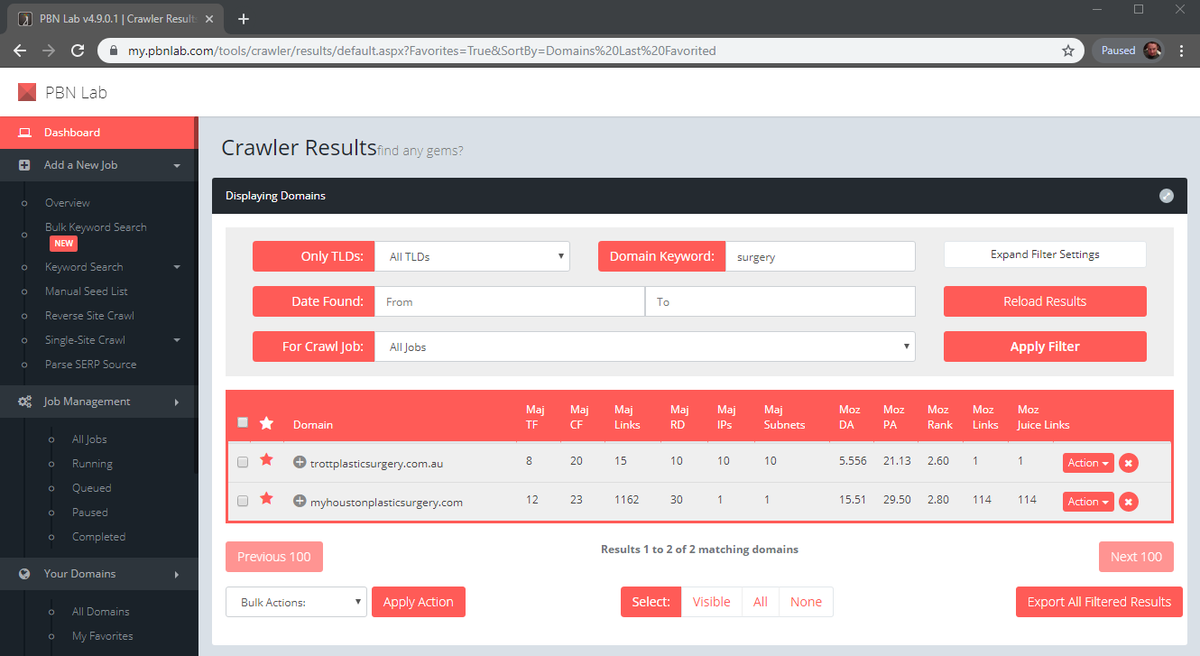Click the Apply Filter button
This screenshot has height=656, width=1200.
tap(1045, 347)
